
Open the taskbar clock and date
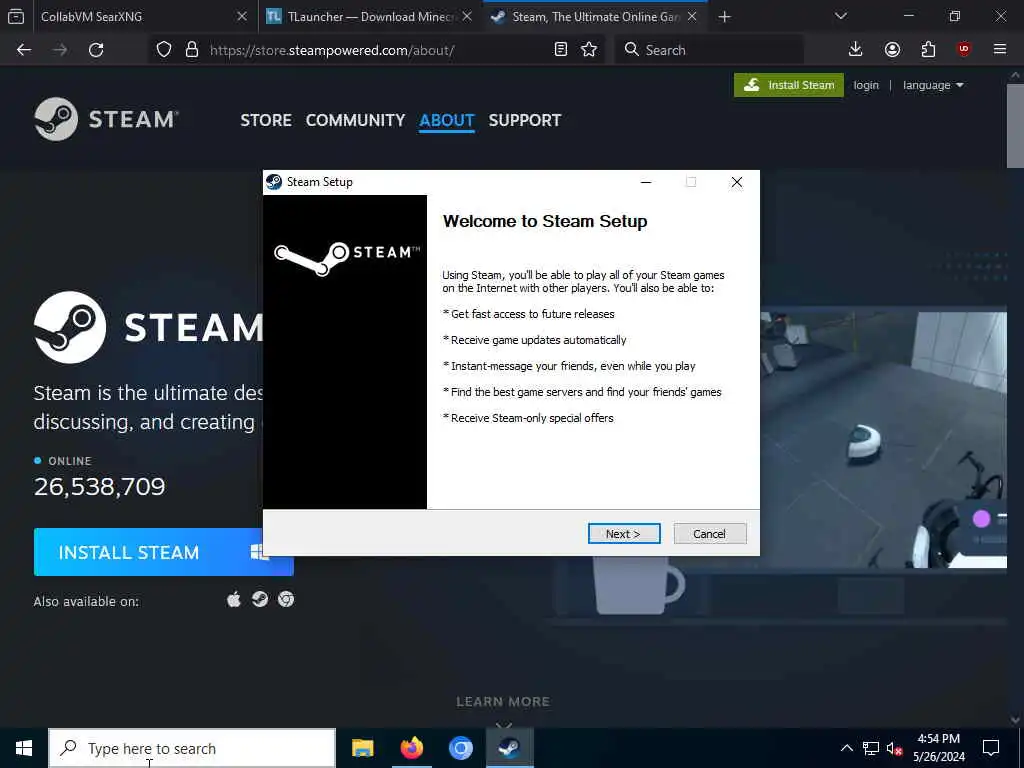[938, 748]
